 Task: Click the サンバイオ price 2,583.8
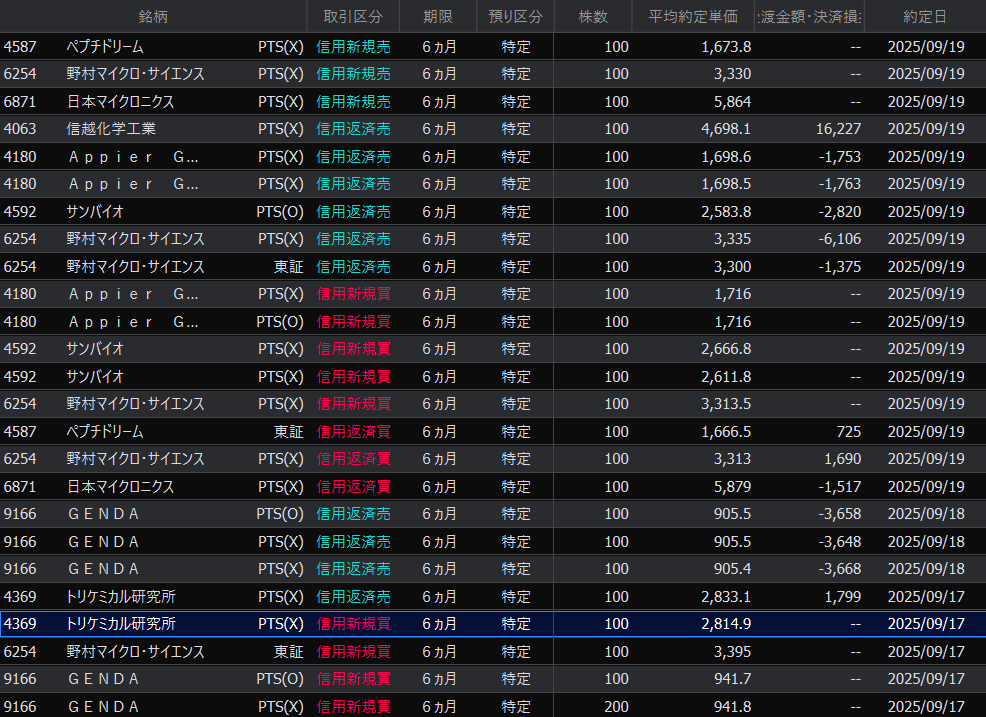click(726, 211)
